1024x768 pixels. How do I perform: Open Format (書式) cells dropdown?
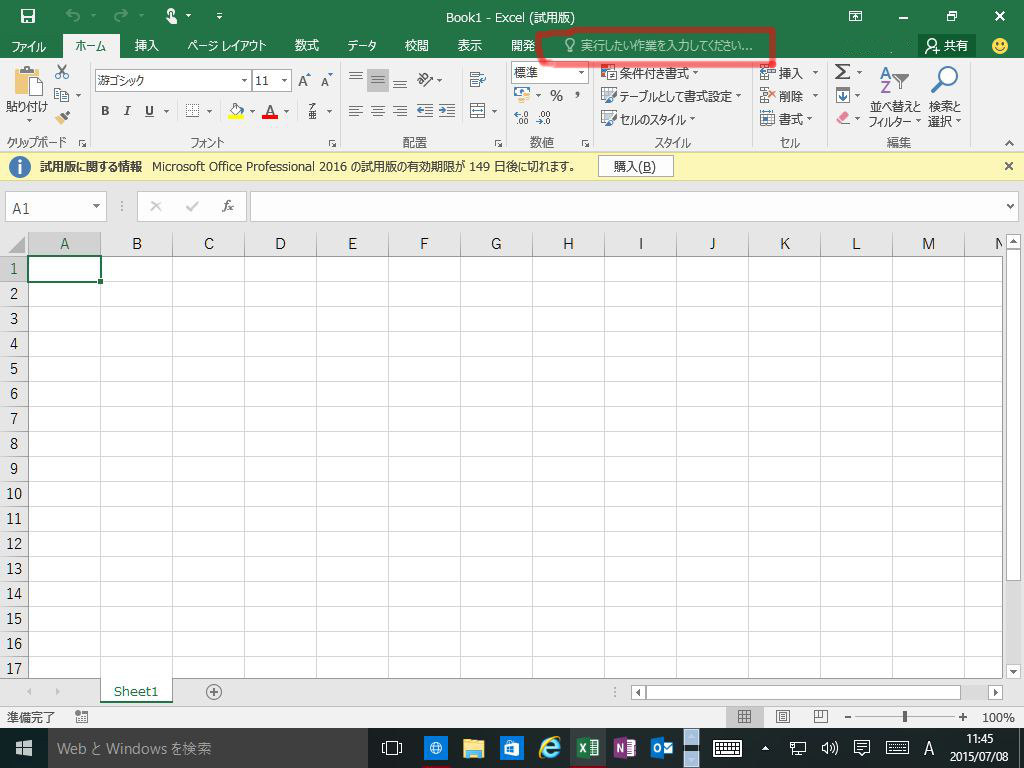coord(787,119)
